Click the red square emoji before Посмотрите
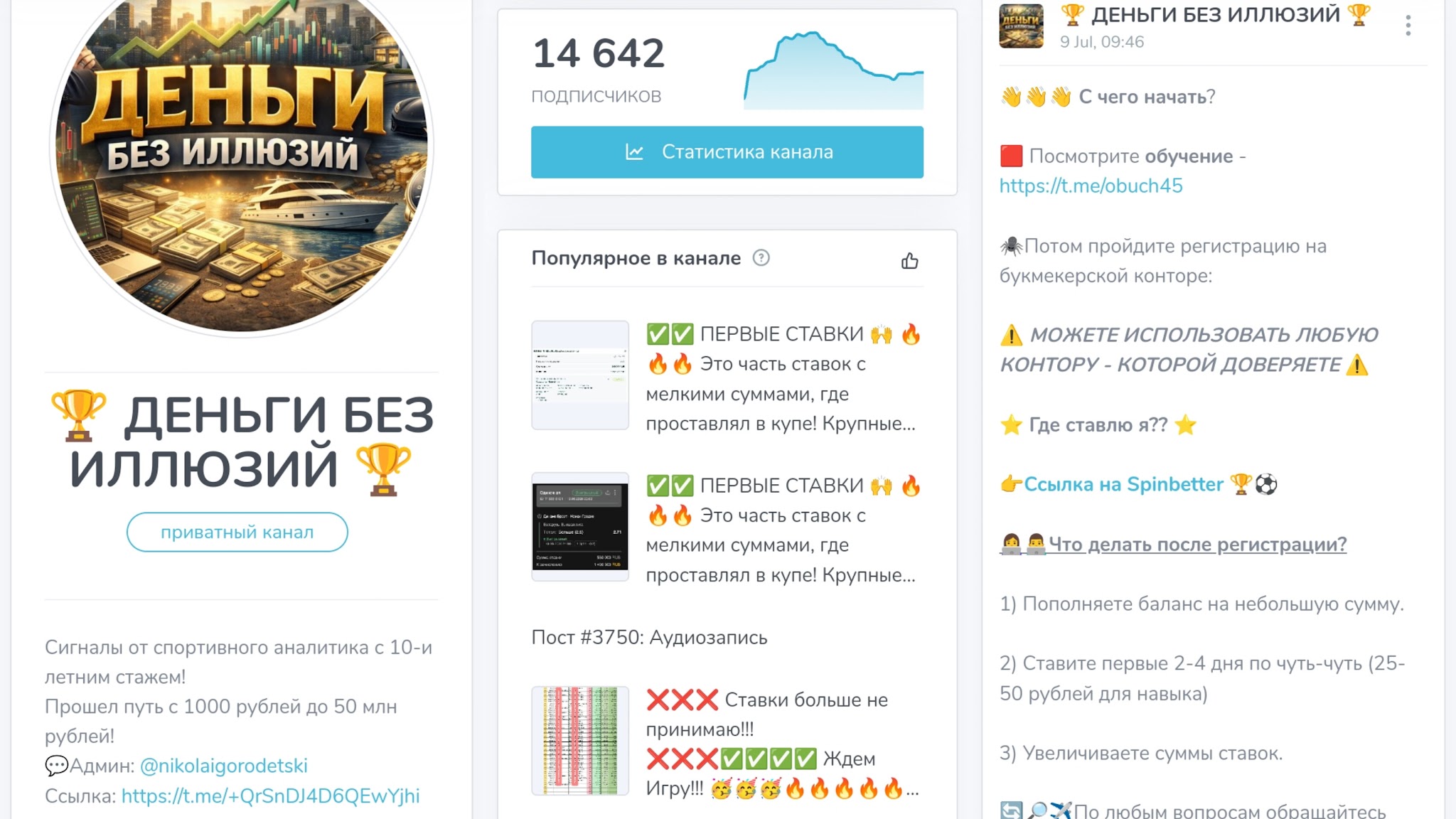This screenshot has height=819, width=1456. (1011, 156)
